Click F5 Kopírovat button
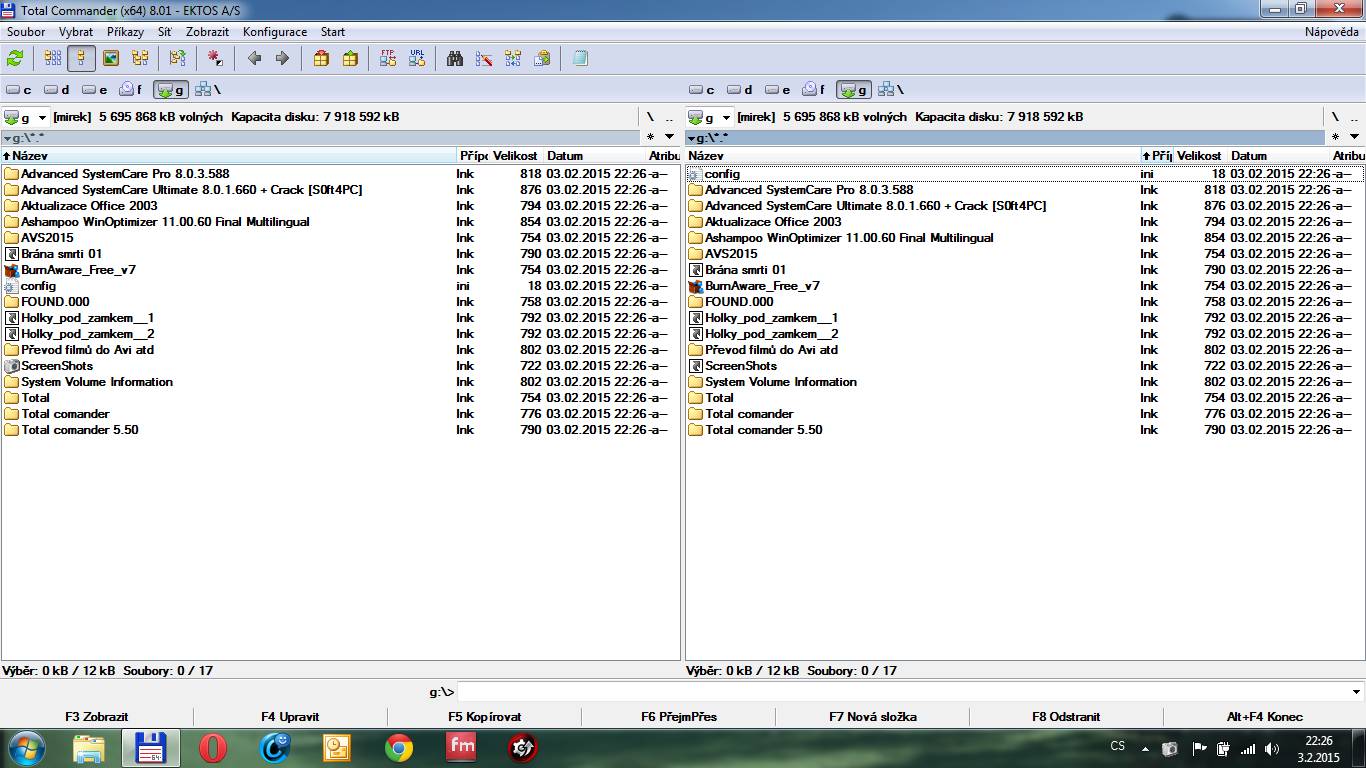 485,716
